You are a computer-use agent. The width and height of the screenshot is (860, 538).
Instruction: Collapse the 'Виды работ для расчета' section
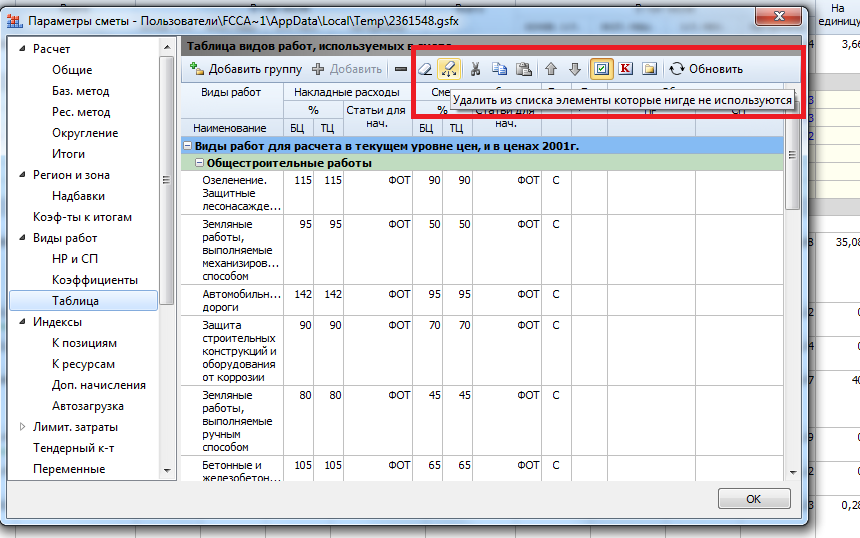188,146
